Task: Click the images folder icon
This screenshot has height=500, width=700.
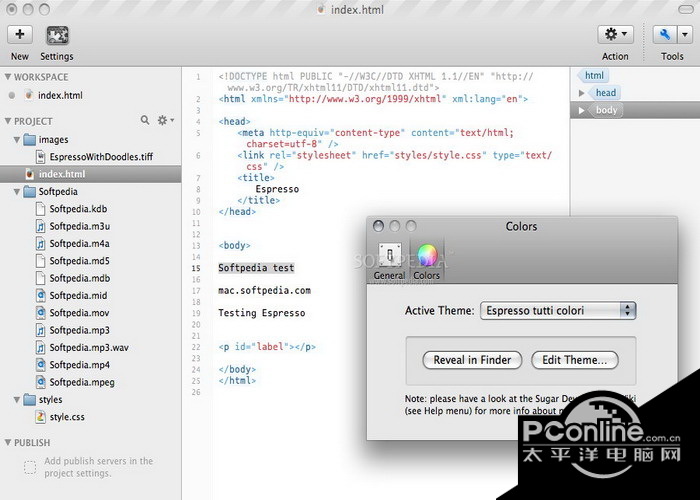Action: [29, 139]
